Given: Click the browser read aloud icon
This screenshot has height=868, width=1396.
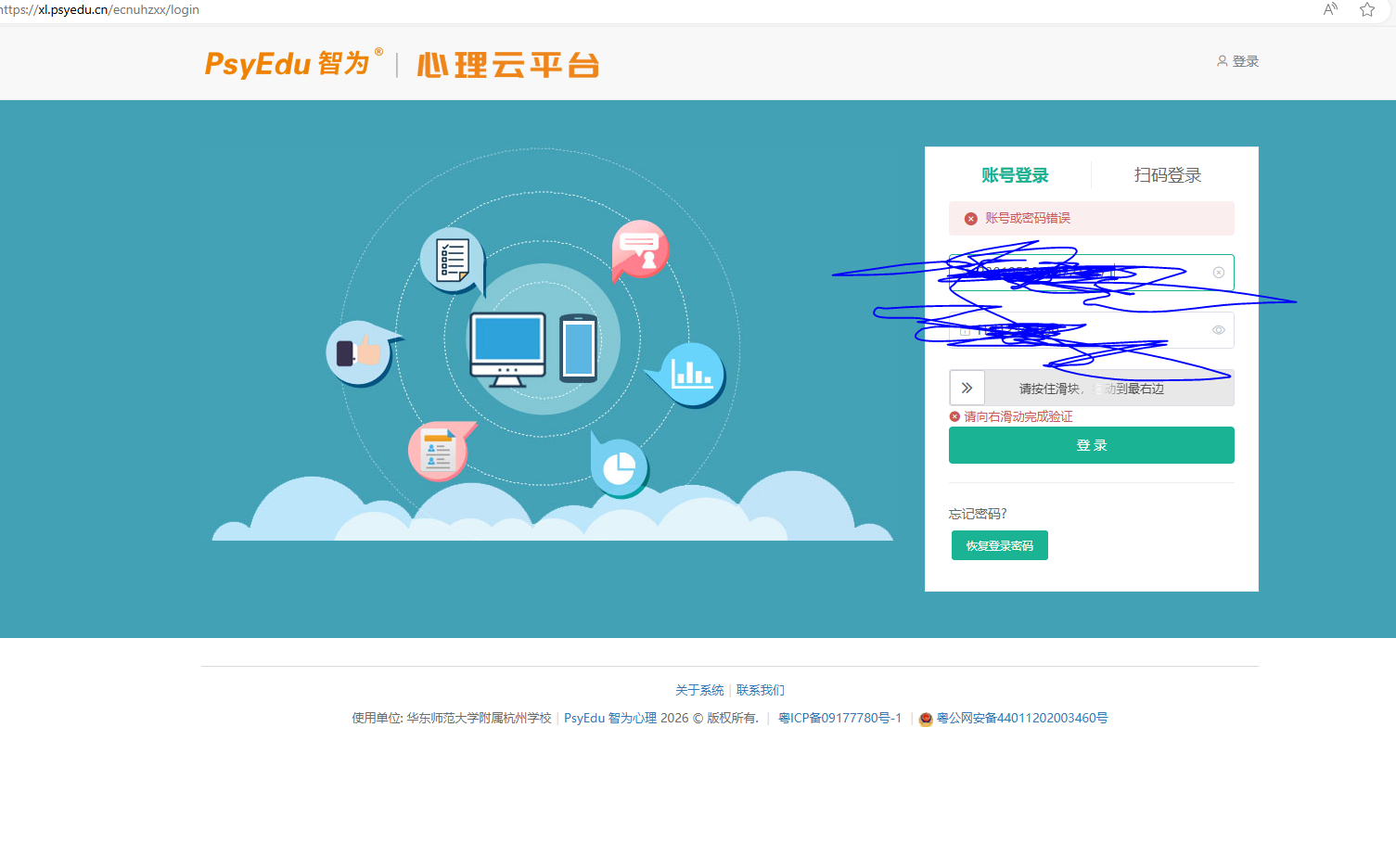Looking at the screenshot, I should click(x=1330, y=9).
